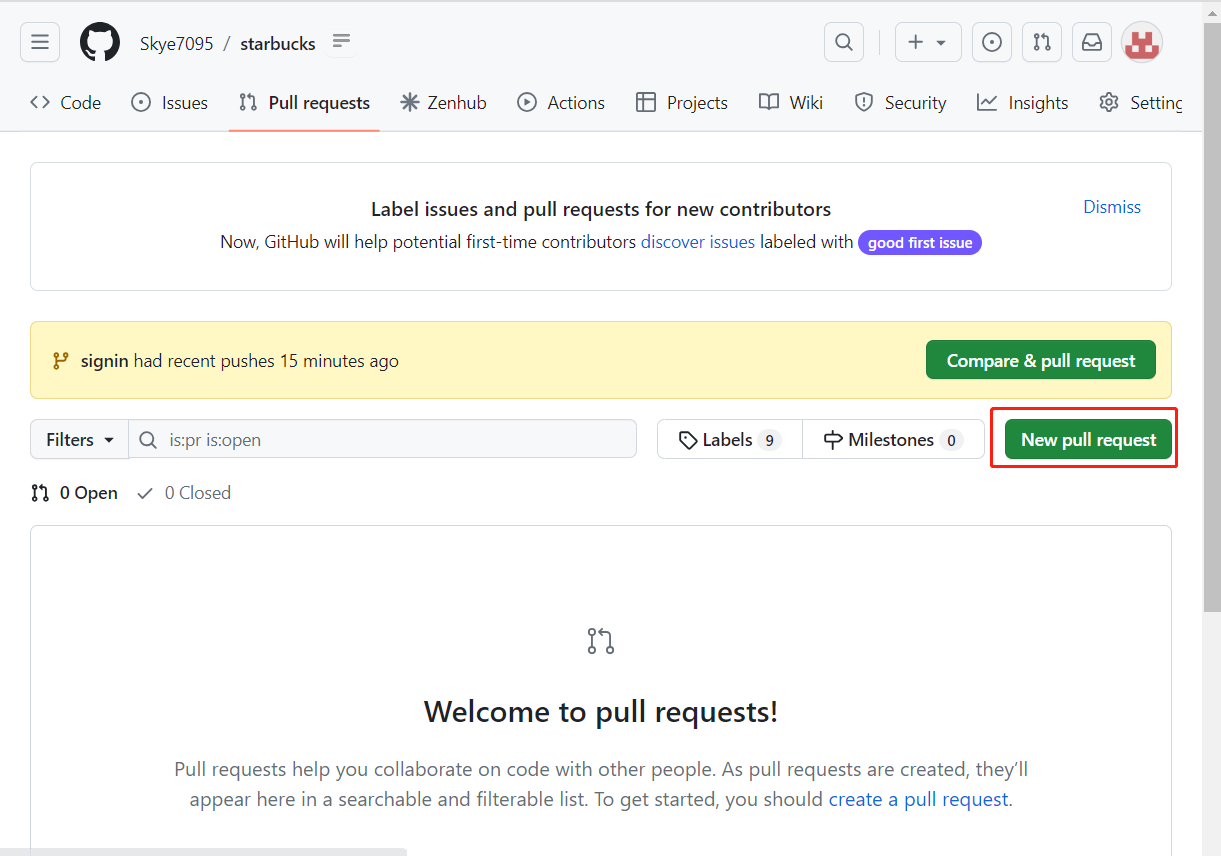
Task: Open the Milestones button
Action: pyautogui.click(x=894, y=439)
